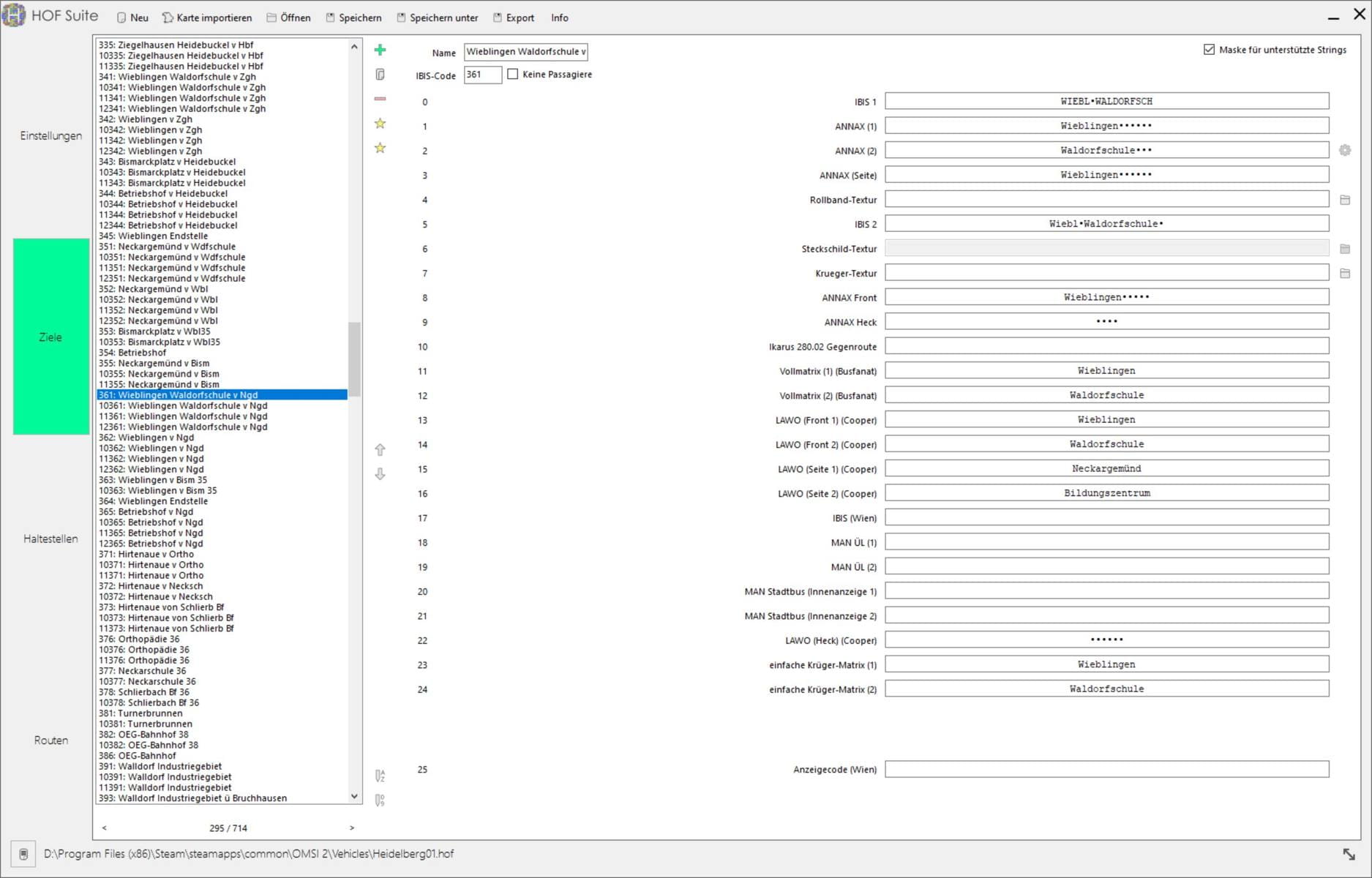Click the red minus delete entry icon

coord(380,99)
